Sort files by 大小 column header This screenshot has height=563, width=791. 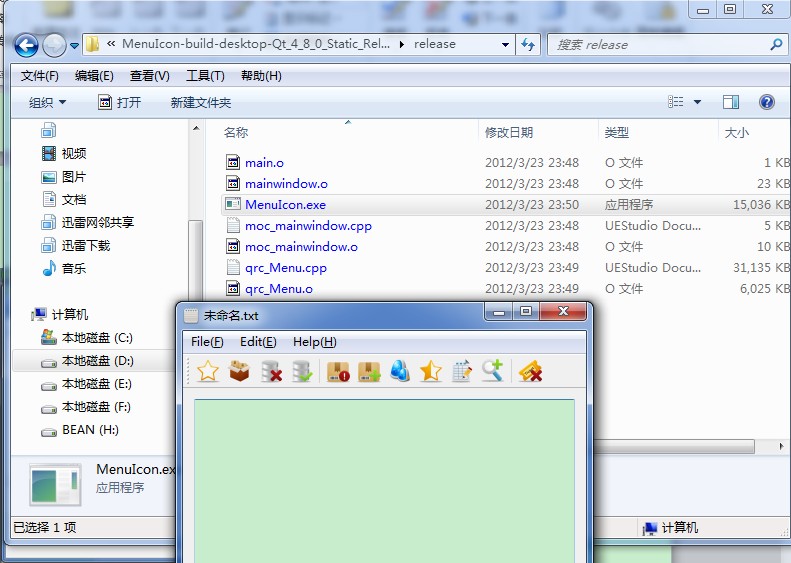coord(737,132)
